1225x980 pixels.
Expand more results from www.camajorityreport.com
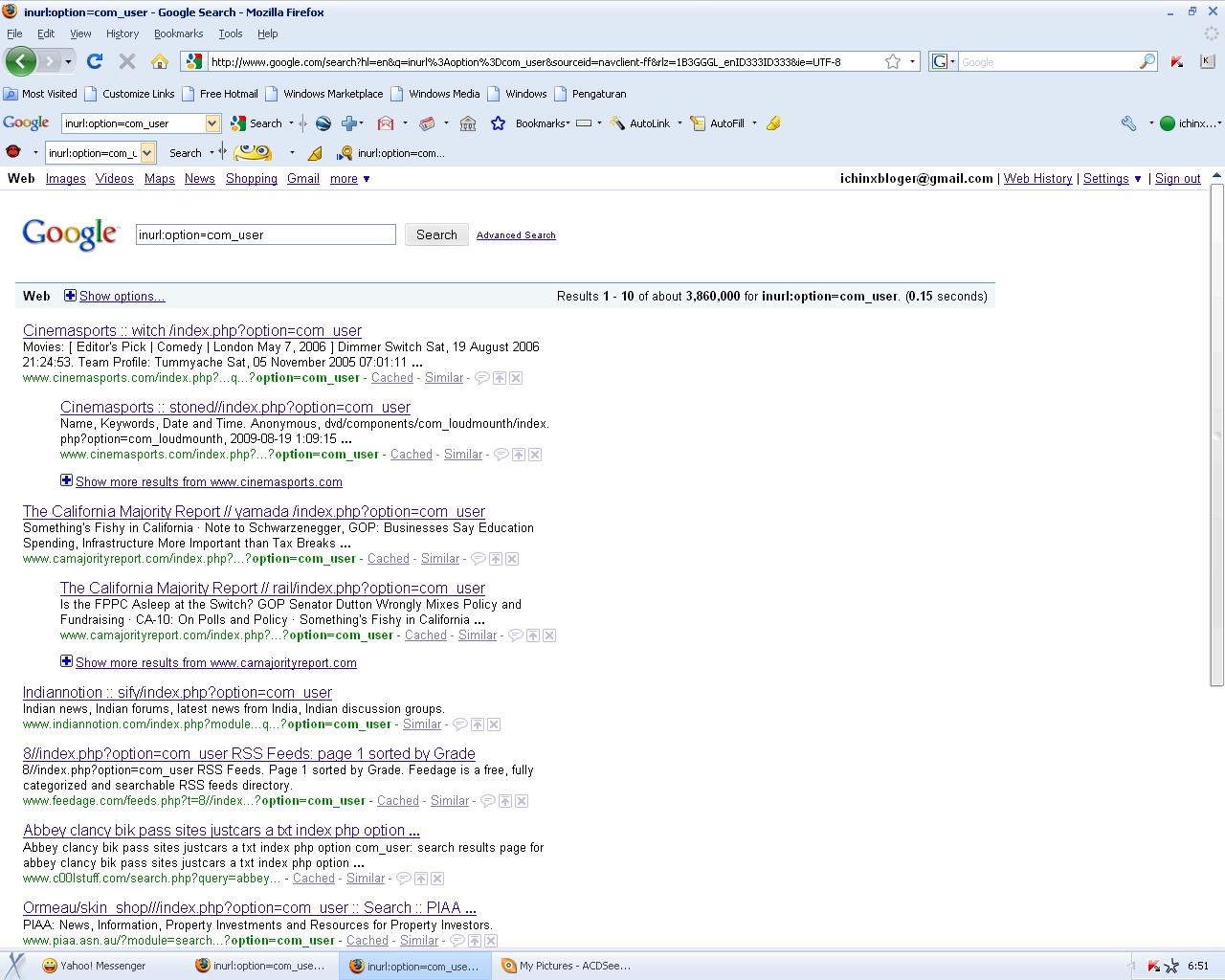pos(209,662)
